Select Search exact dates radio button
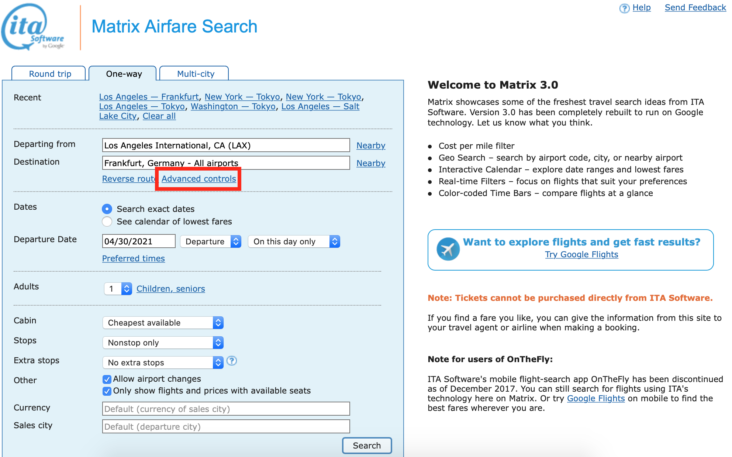Viewport: 732px width, 457px height. click(x=107, y=209)
